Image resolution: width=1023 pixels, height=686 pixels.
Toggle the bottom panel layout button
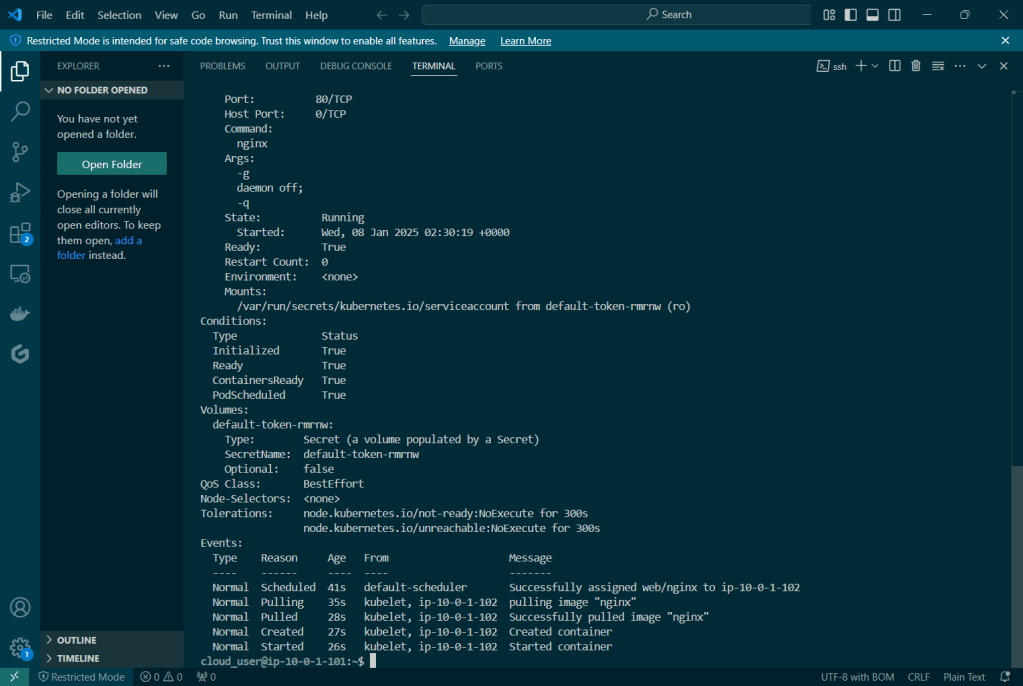click(x=872, y=15)
